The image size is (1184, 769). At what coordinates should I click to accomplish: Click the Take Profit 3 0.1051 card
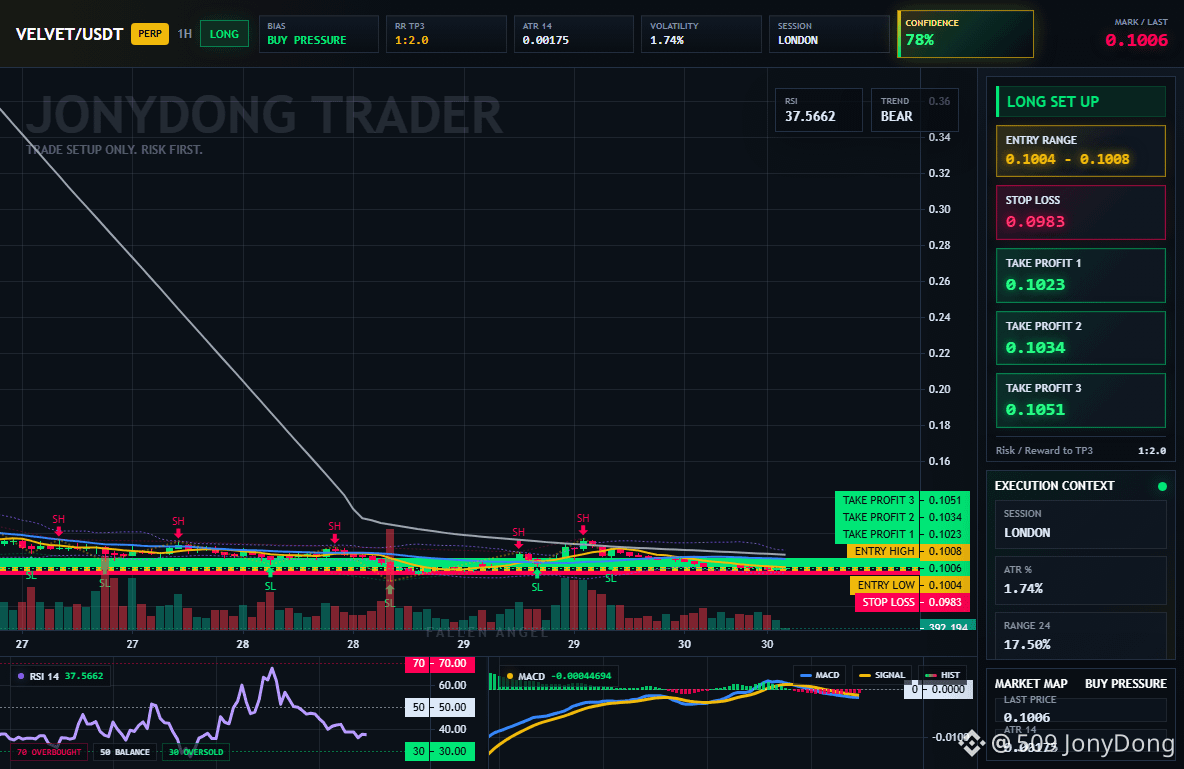(1081, 400)
